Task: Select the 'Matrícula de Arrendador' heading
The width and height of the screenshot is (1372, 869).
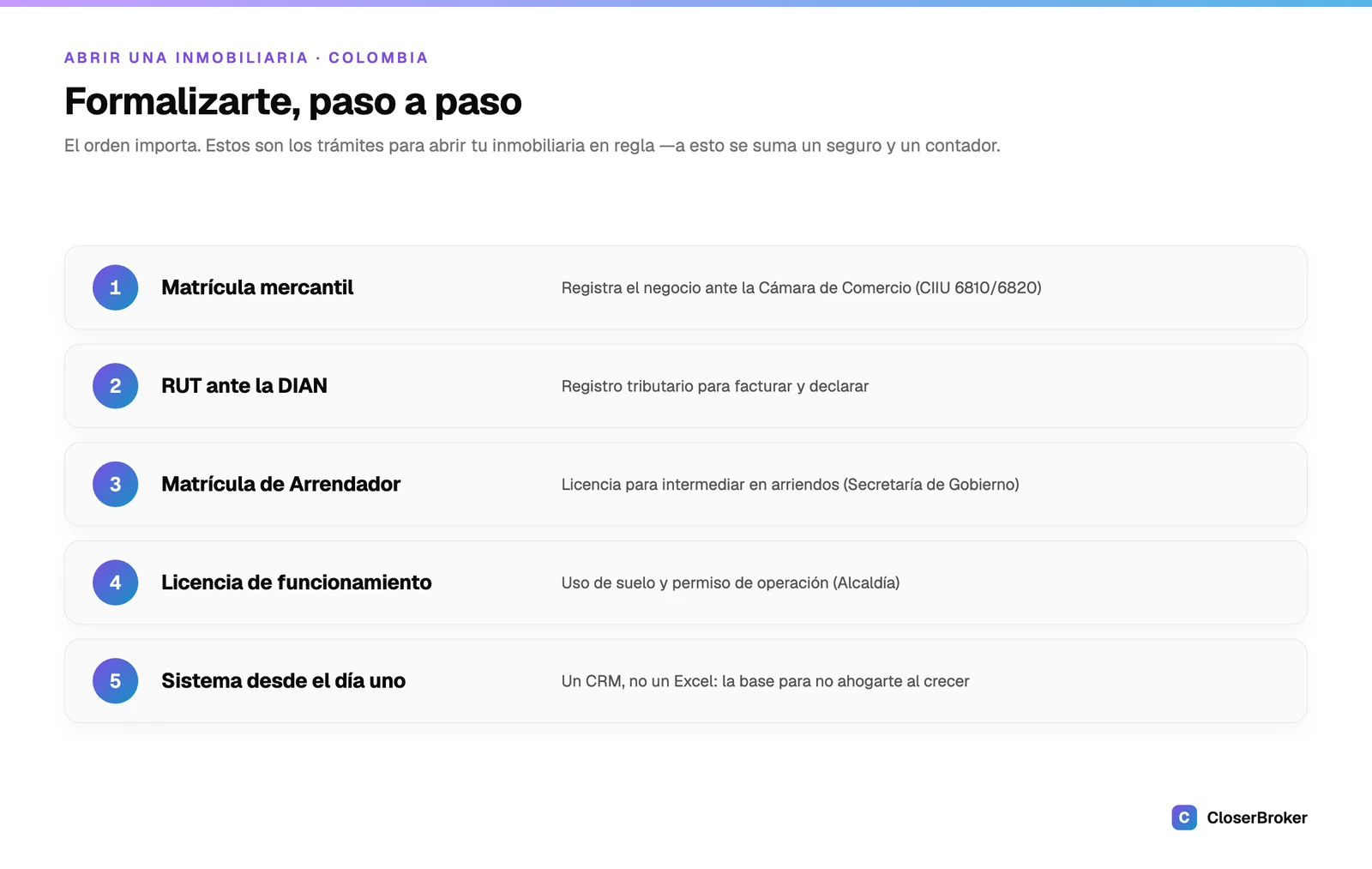Action: click(x=280, y=484)
